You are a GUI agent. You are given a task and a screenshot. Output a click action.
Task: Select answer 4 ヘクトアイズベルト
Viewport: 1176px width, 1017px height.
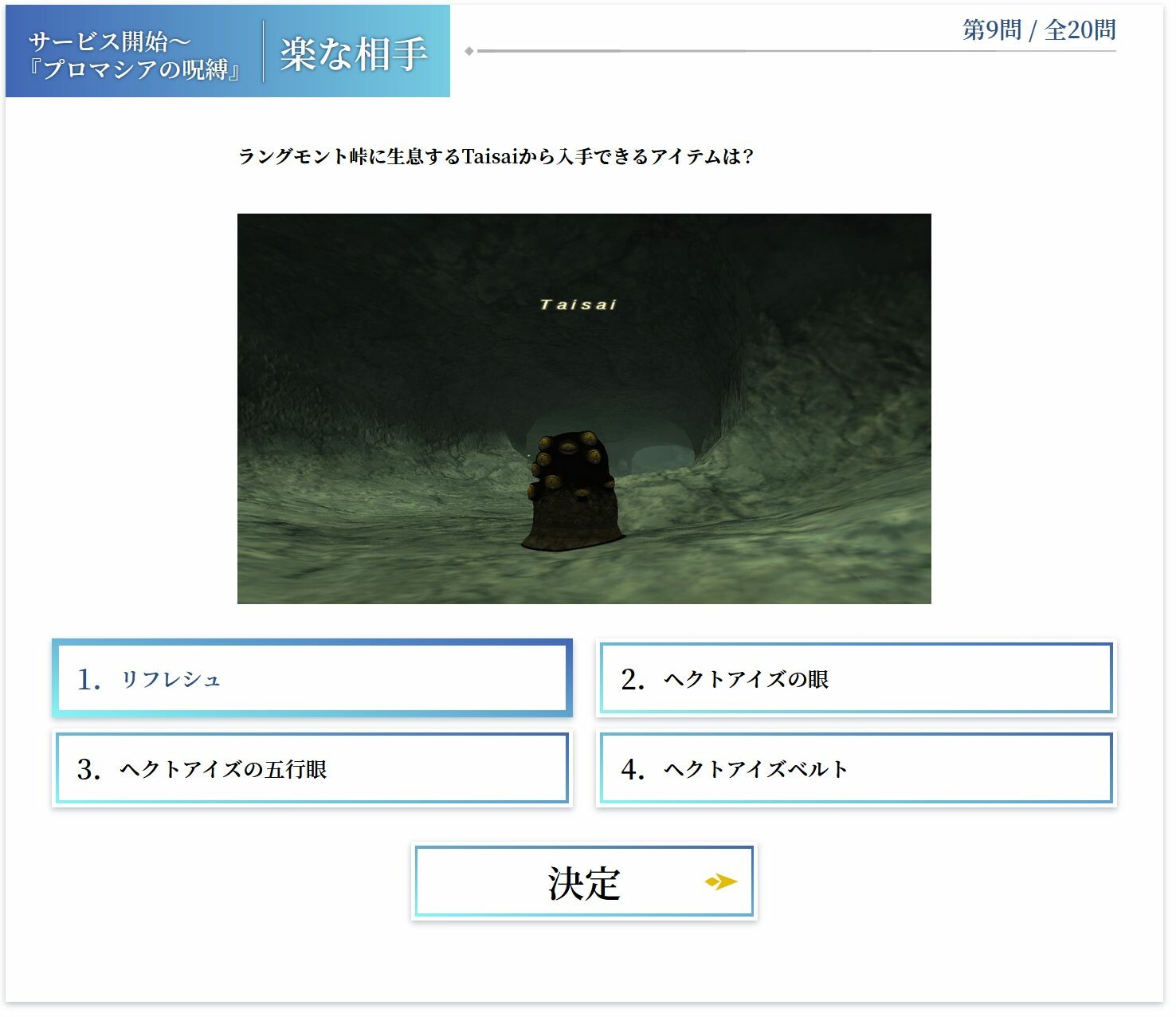click(856, 768)
